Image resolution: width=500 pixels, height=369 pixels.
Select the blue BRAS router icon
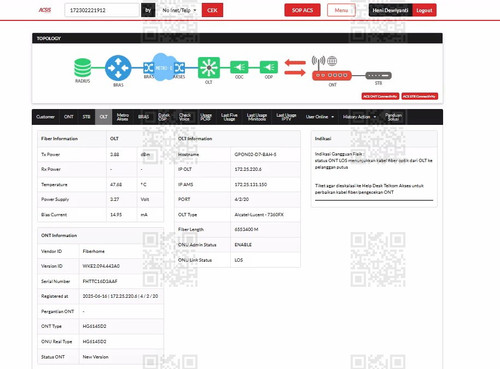click(118, 68)
